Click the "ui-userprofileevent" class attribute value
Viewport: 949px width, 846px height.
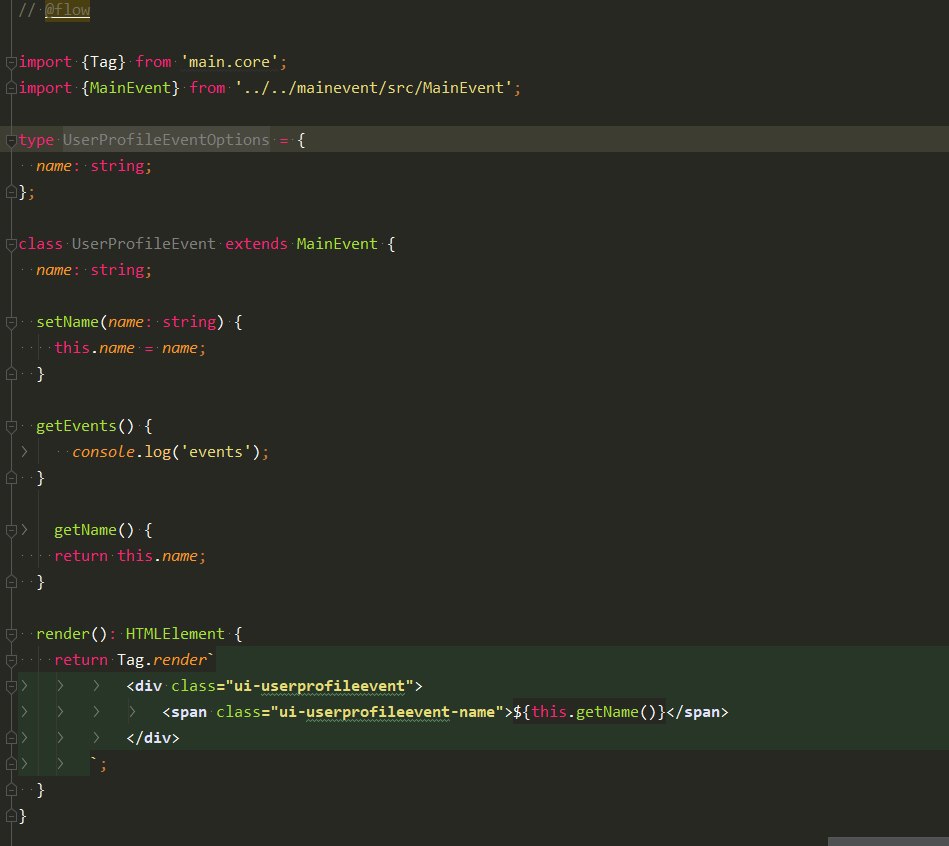click(319, 686)
